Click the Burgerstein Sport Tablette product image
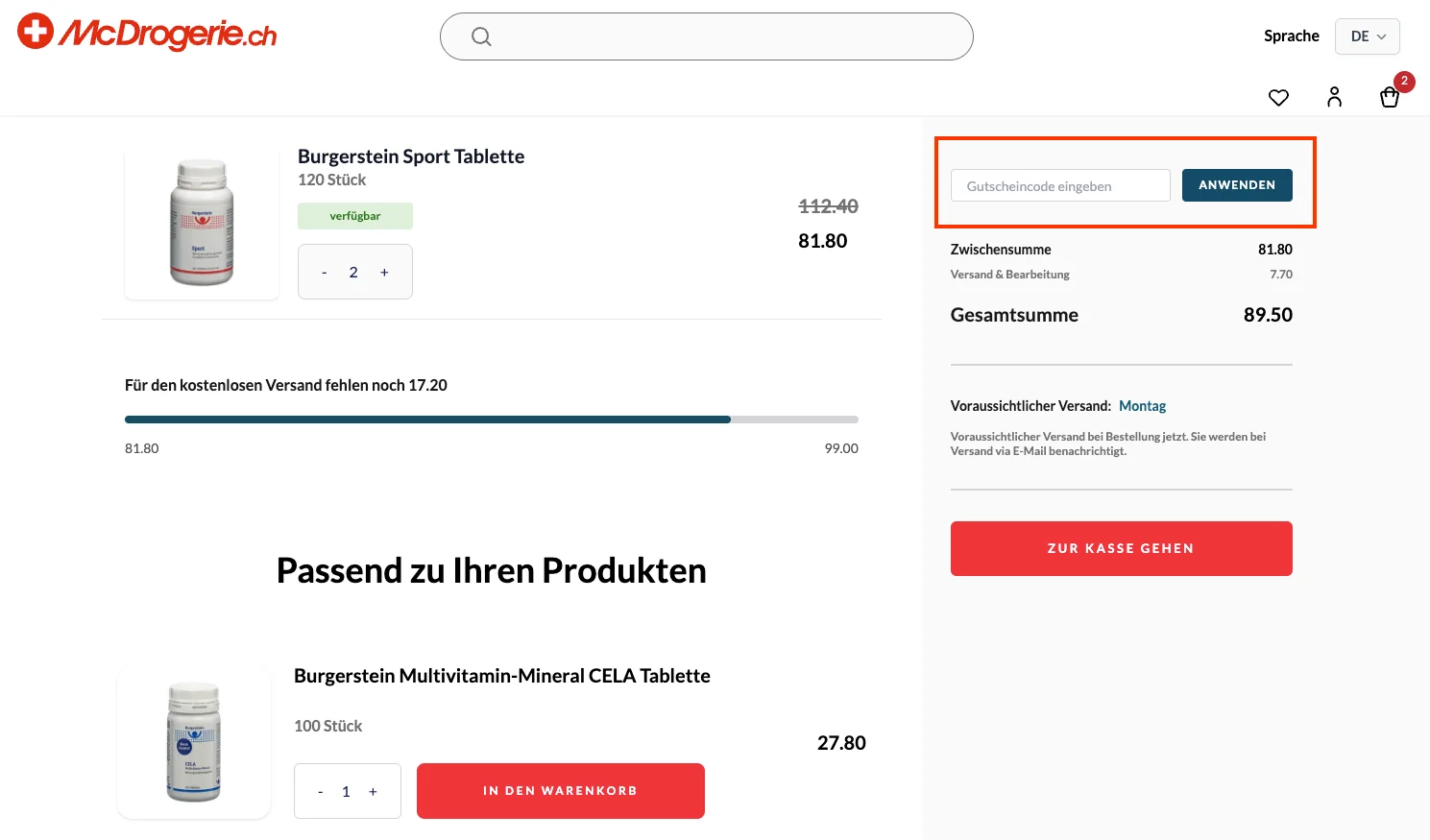The width and height of the screenshot is (1430, 840). click(201, 222)
